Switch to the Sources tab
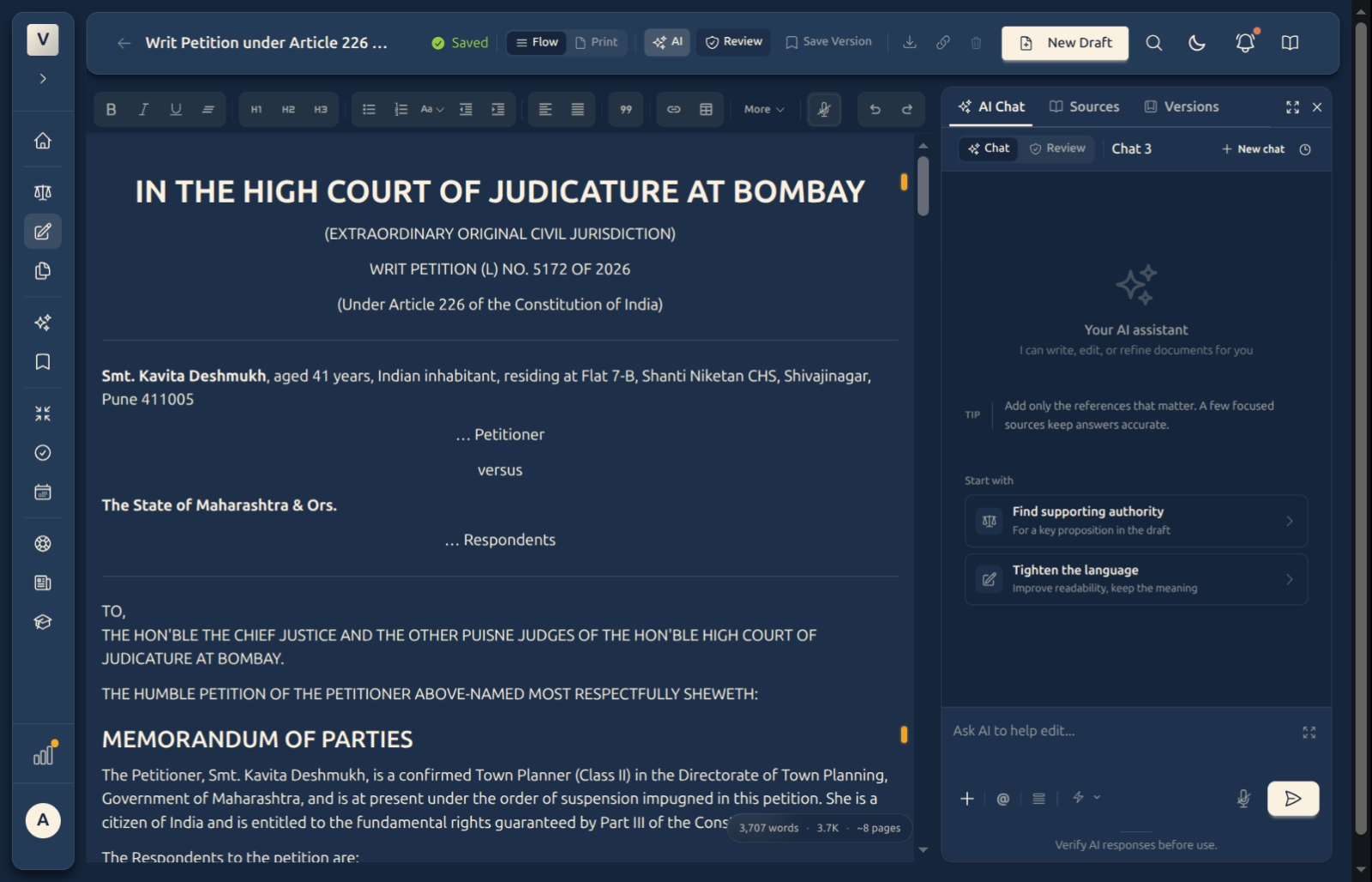 point(1085,107)
